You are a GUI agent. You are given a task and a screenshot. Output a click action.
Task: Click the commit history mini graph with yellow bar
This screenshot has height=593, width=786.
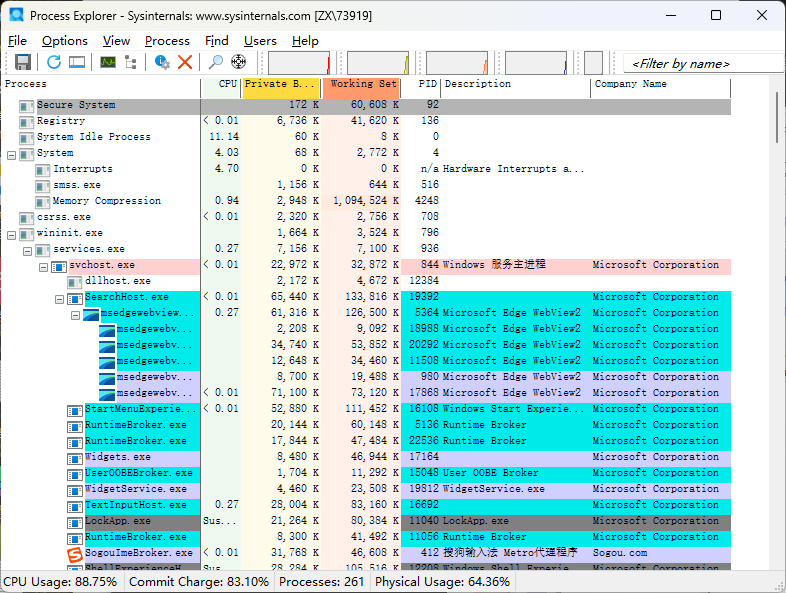pyautogui.click(x=378, y=63)
